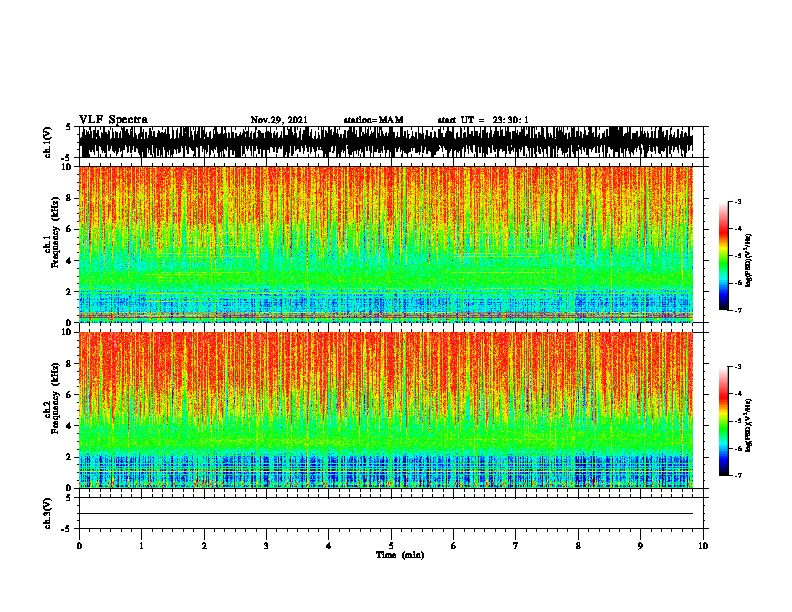Click the "10" frequency tick of ch.2 spectrogram

tap(68, 332)
